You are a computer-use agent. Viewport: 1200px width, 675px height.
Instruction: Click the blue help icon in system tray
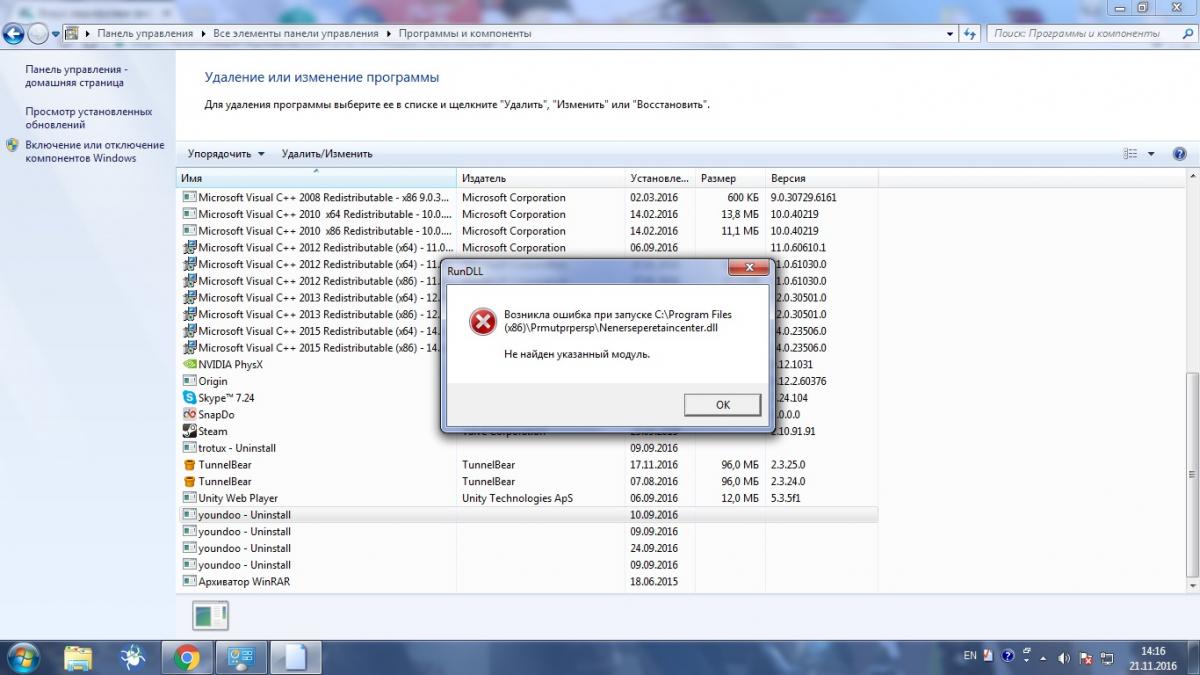[1007, 657]
